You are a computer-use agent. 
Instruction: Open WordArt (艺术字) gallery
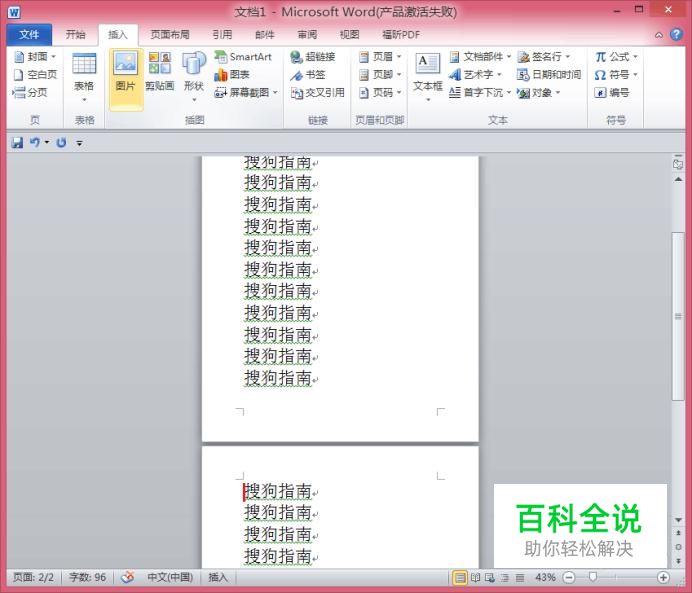coord(476,75)
